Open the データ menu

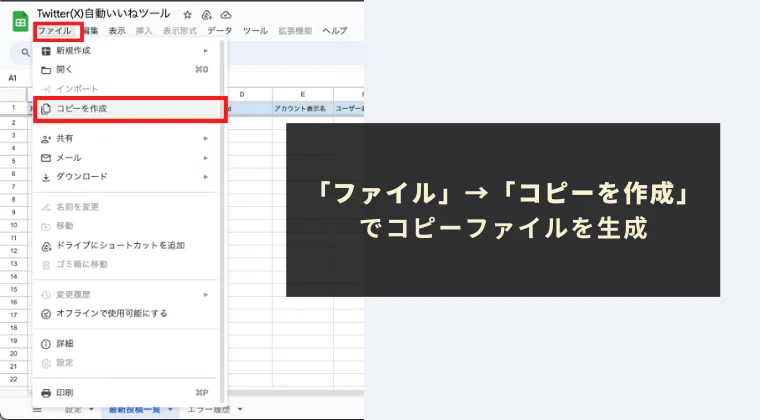point(220,31)
